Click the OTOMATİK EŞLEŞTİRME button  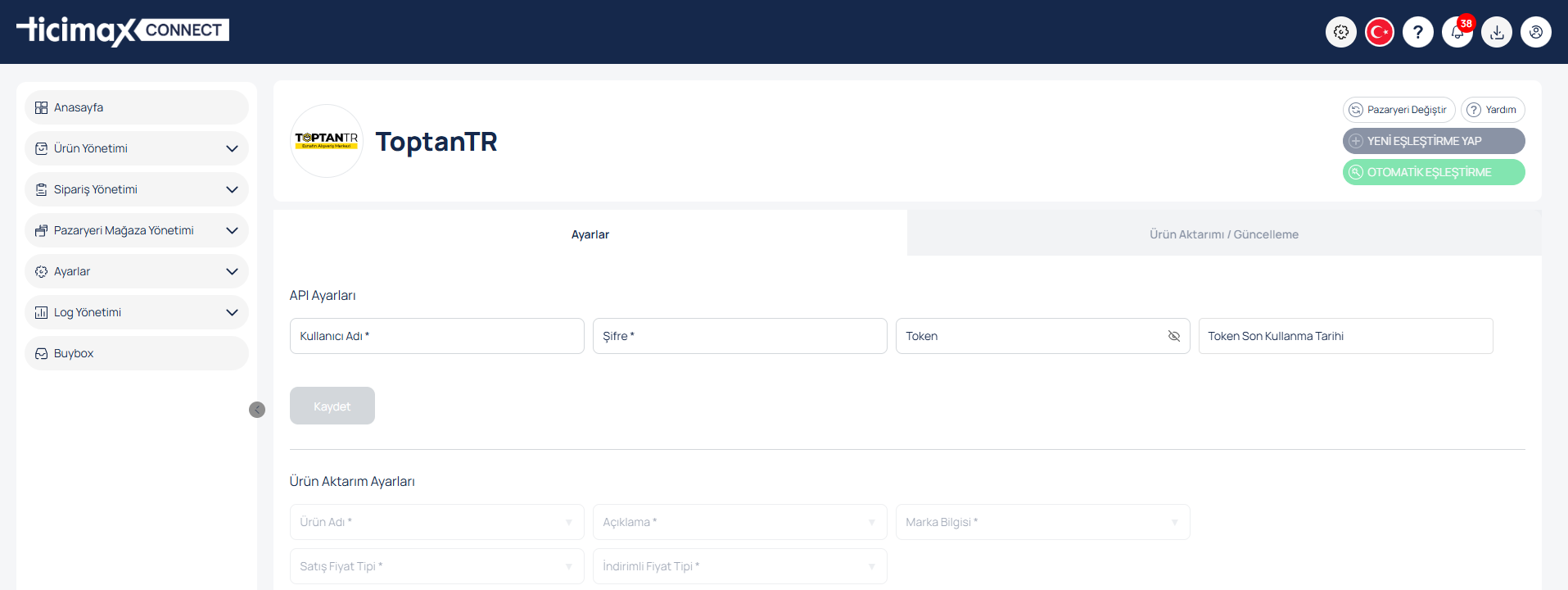(x=1433, y=172)
